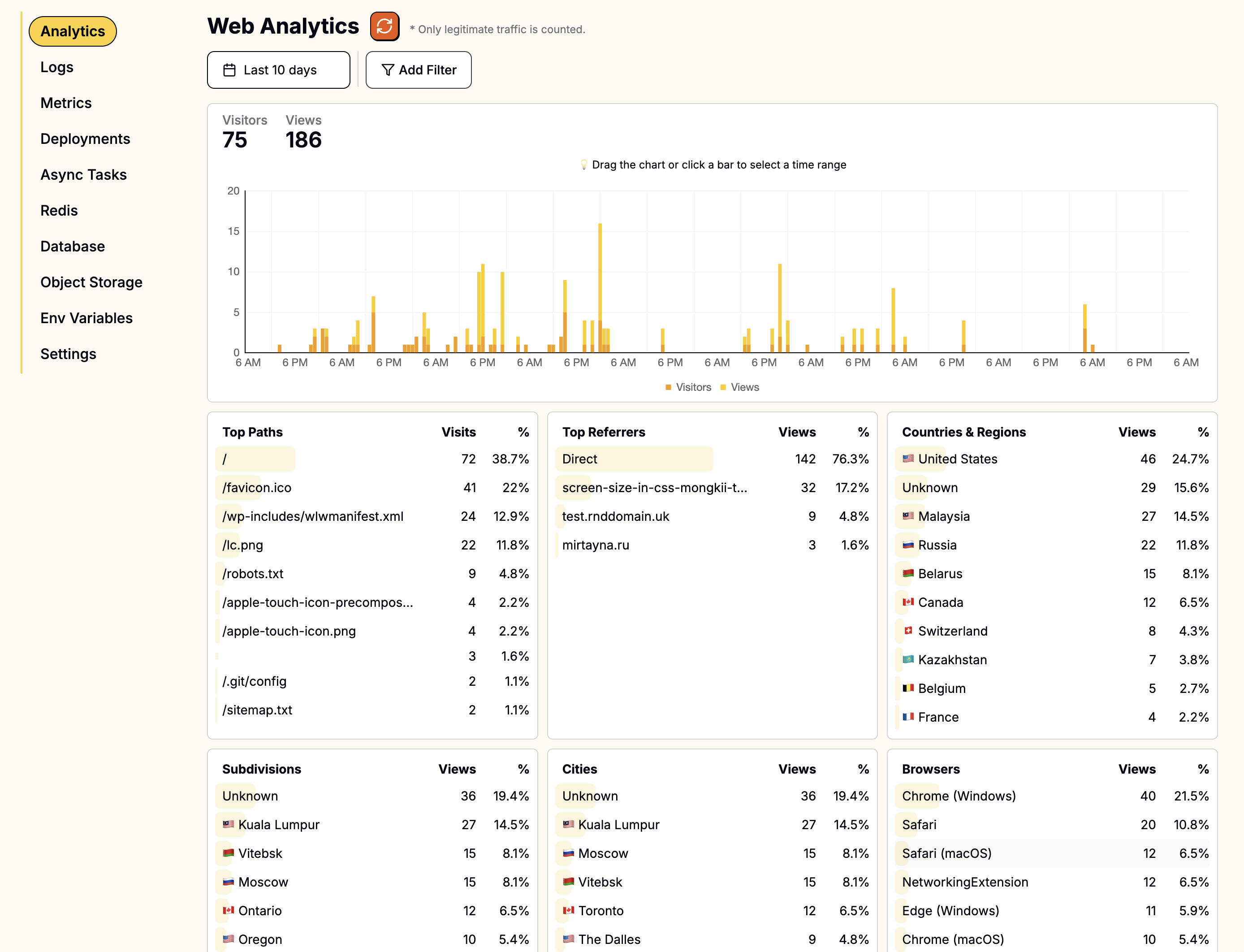This screenshot has width=1244, height=952.
Task: Select the /lc.png path row
Action: (x=373, y=545)
